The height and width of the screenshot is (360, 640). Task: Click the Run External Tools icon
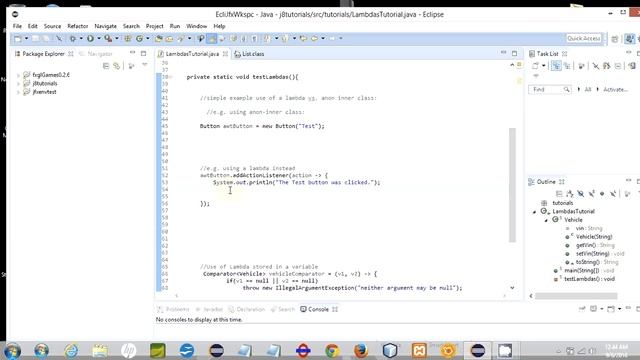pyautogui.click(x=108, y=39)
